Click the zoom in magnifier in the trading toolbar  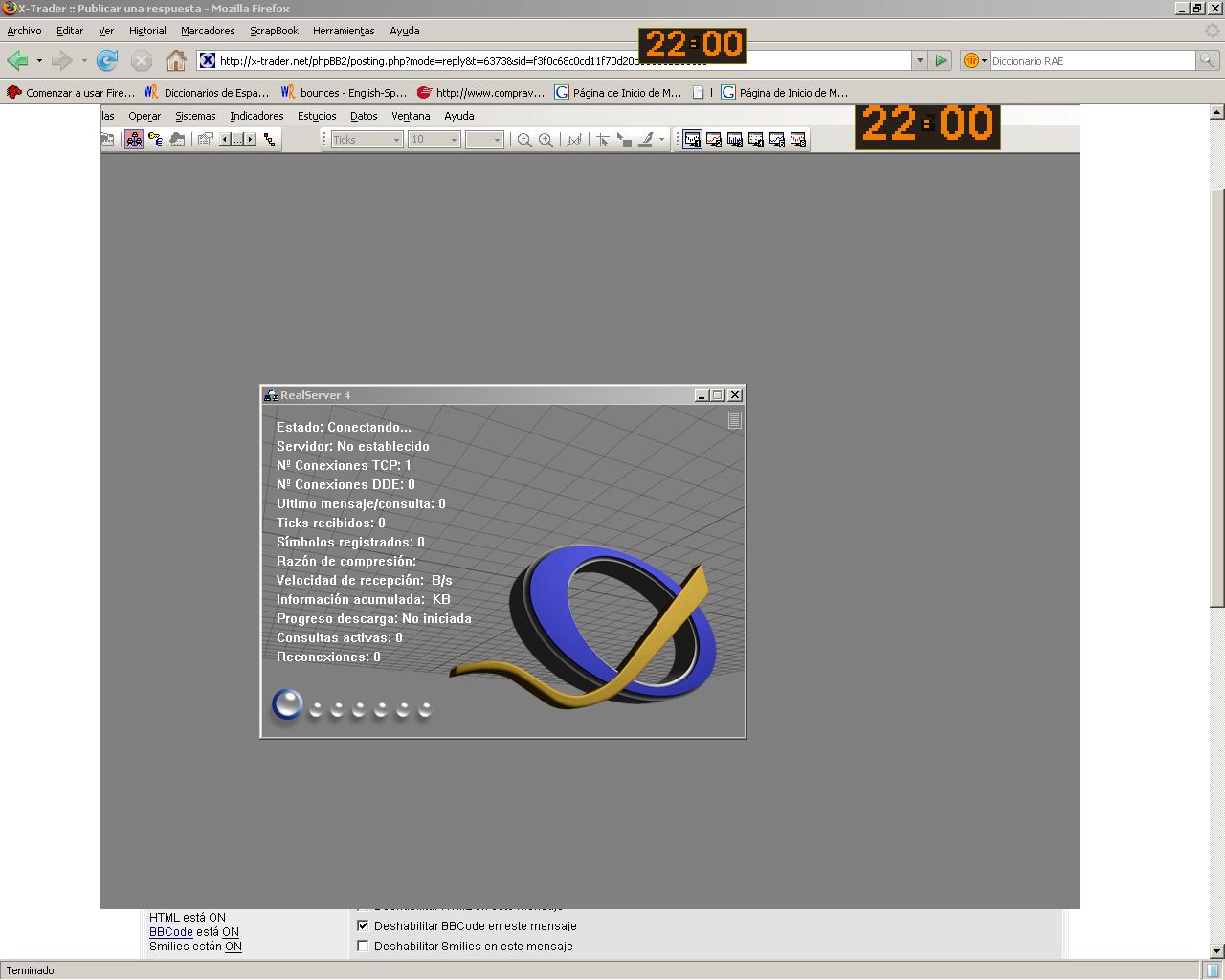point(546,140)
